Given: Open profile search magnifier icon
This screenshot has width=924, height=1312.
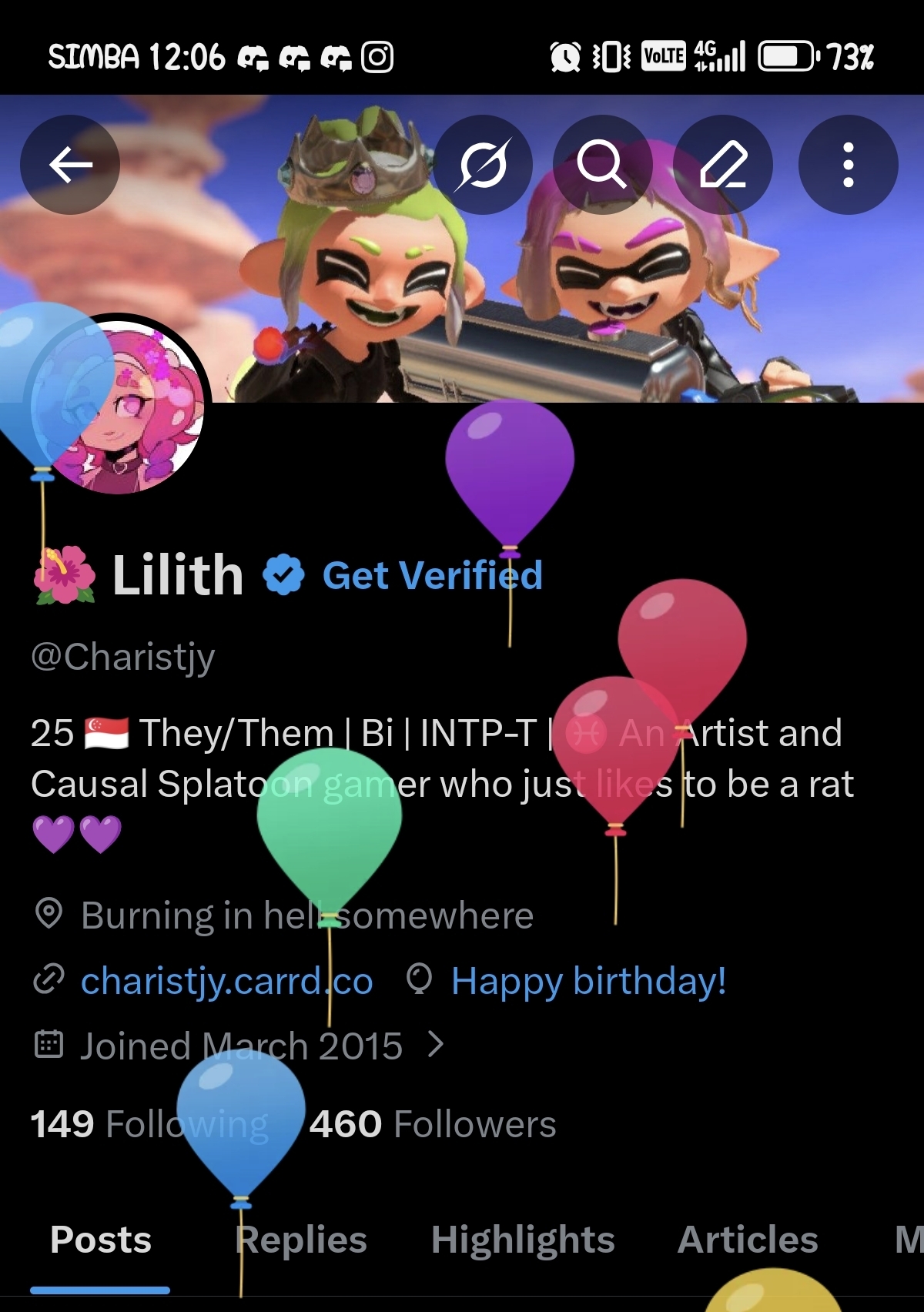Looking at the screenshot, I should (x=602, y=164).
